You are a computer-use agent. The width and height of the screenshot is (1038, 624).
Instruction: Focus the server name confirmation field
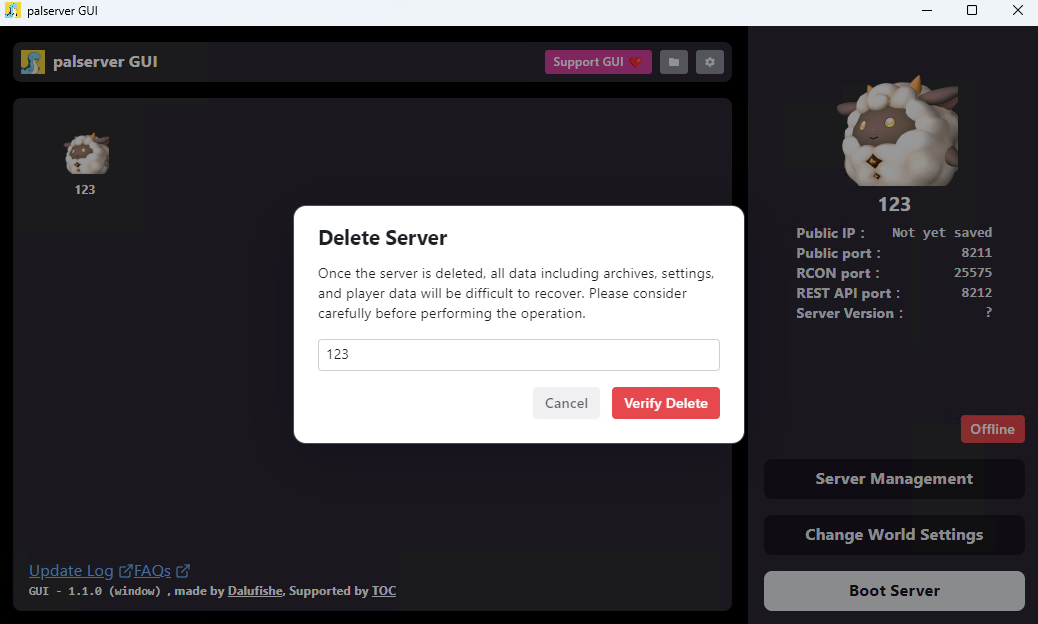[x=518, y=355]
